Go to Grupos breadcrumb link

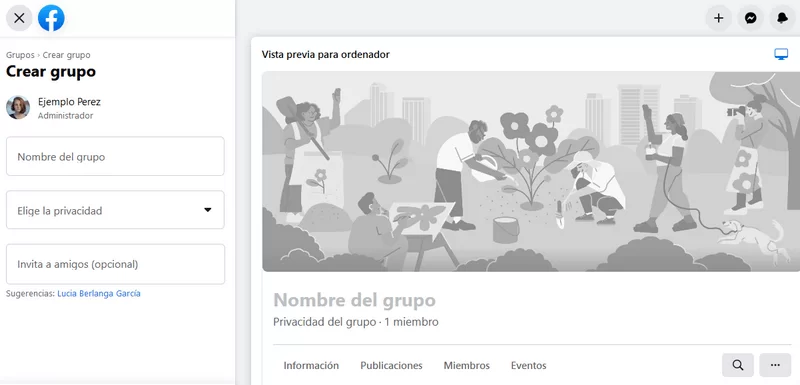(20, 55)
